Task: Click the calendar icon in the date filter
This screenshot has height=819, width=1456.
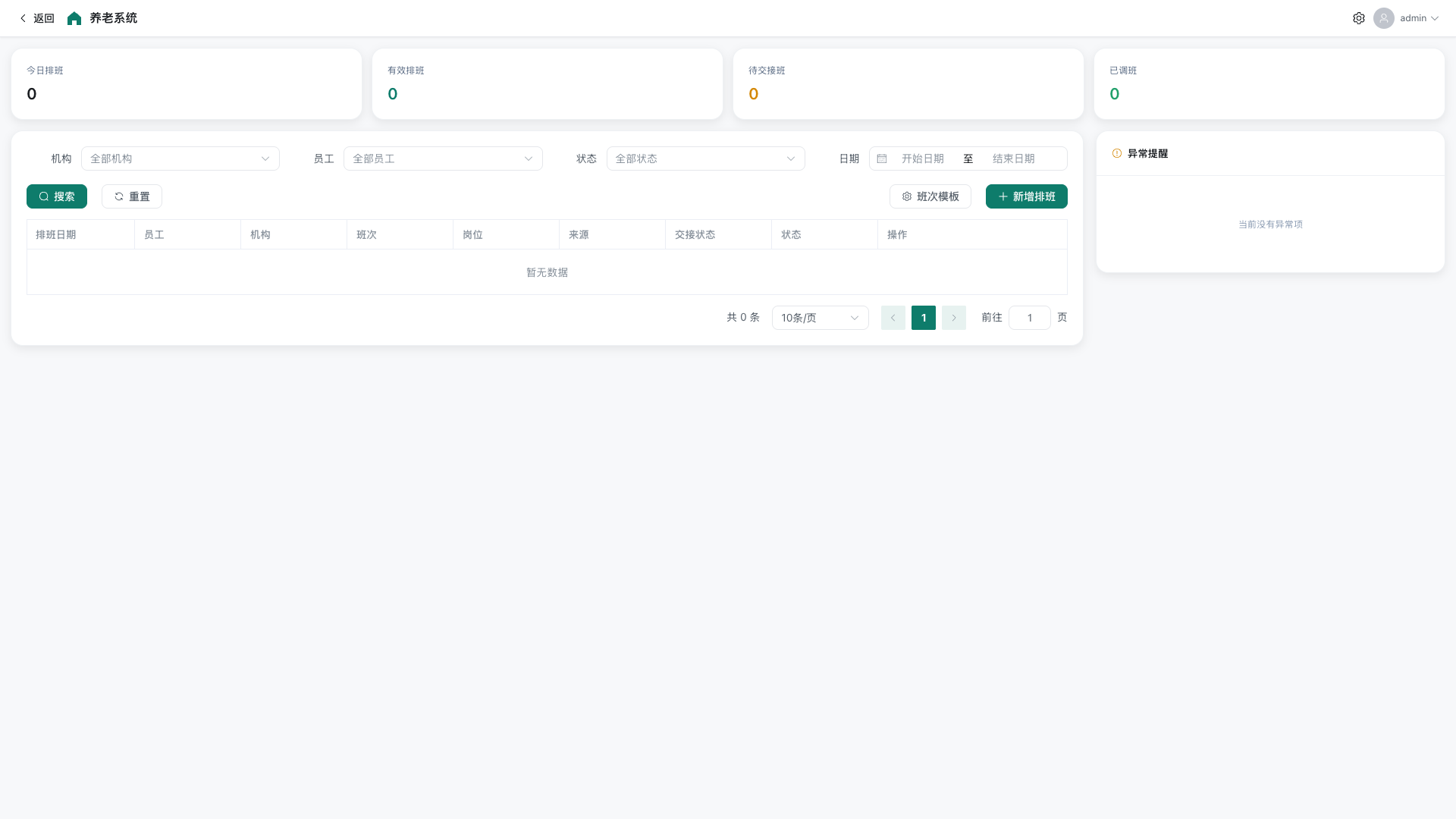Action: 882,158
